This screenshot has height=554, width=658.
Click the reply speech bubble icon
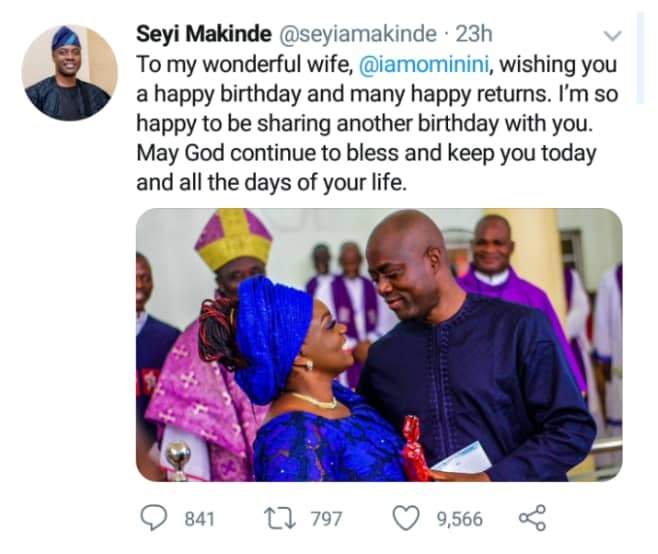[x=153, y=518]
